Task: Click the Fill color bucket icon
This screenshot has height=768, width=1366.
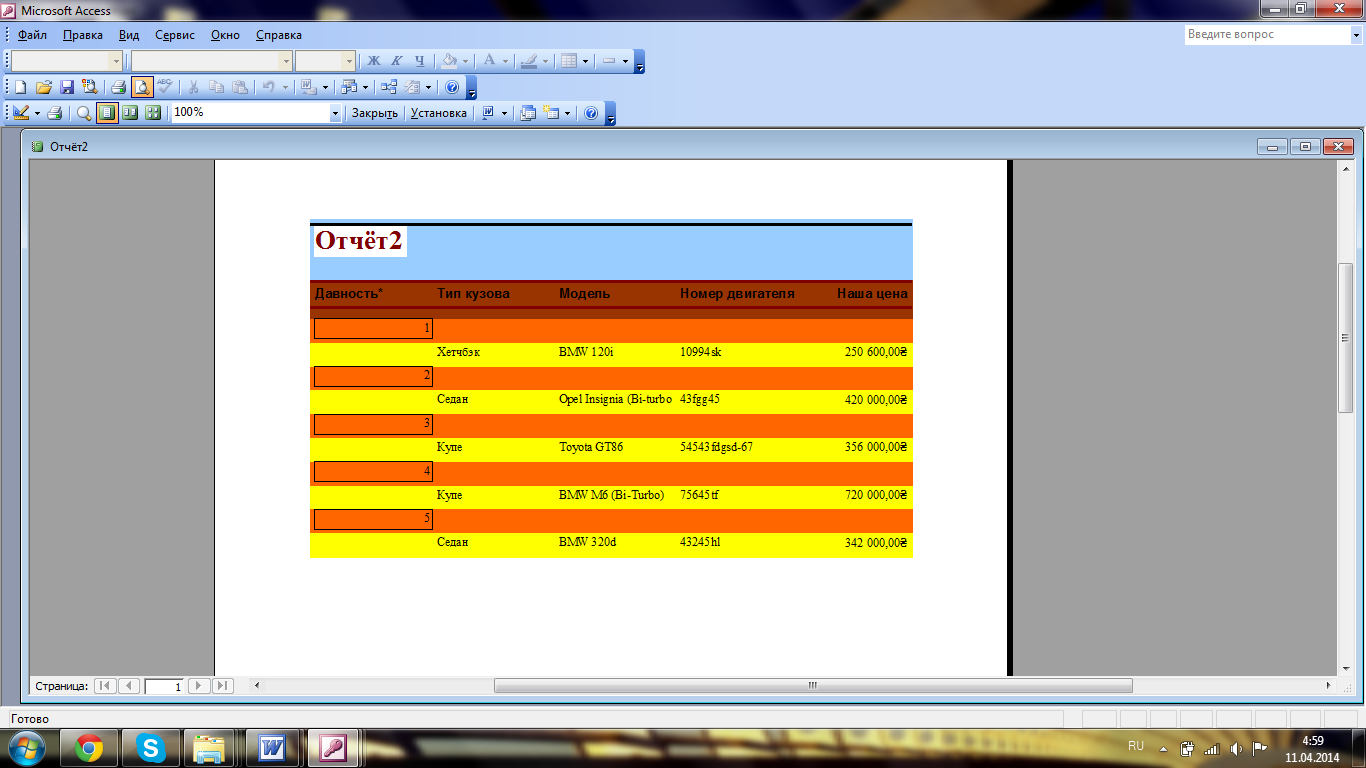Action: point(450,61)
